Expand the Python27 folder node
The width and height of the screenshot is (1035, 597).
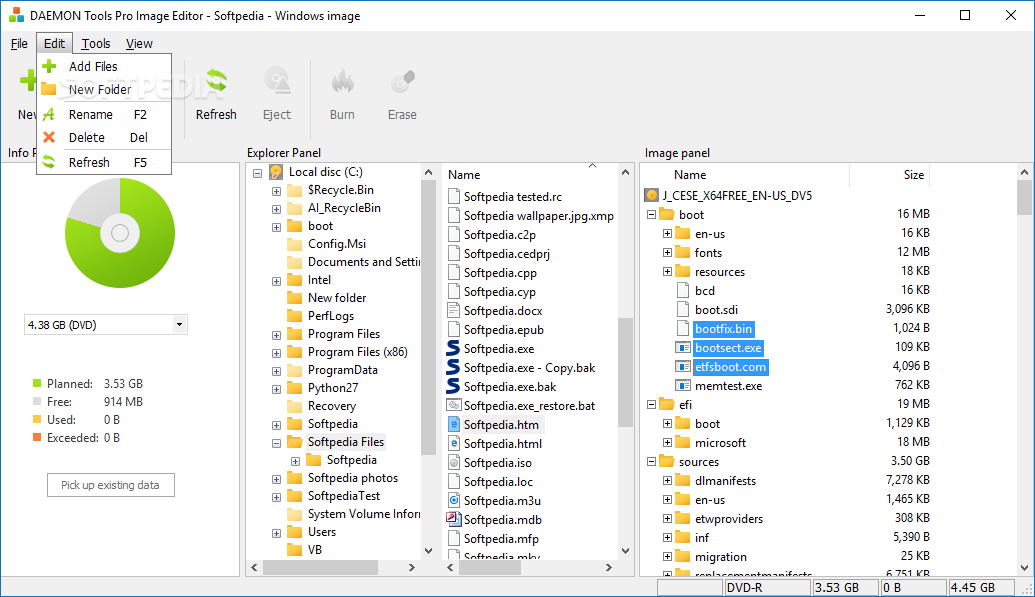click(x=277, y=389)
